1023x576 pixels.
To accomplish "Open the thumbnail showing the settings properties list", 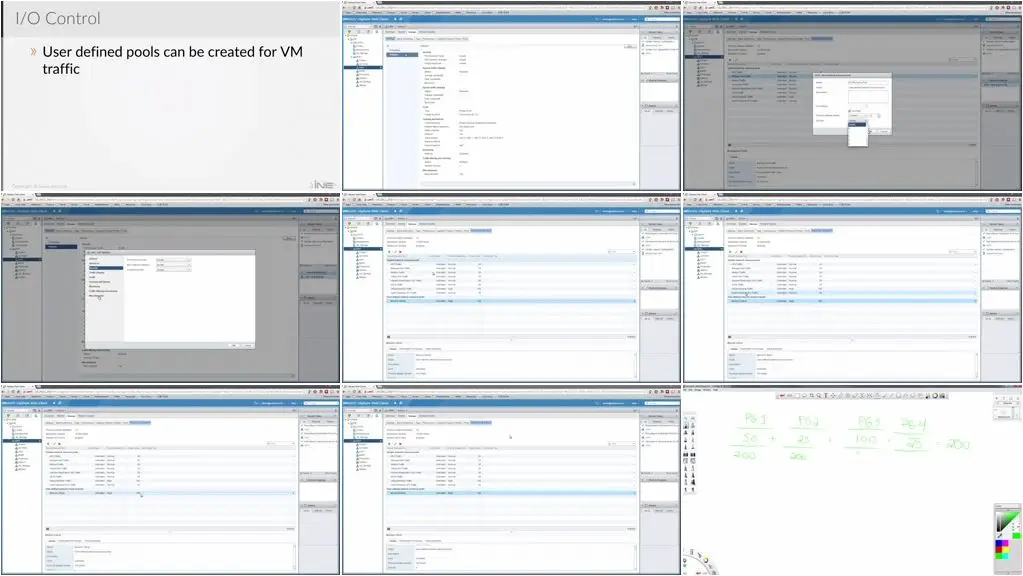I will pyautogui.click(x=511, y=96).
